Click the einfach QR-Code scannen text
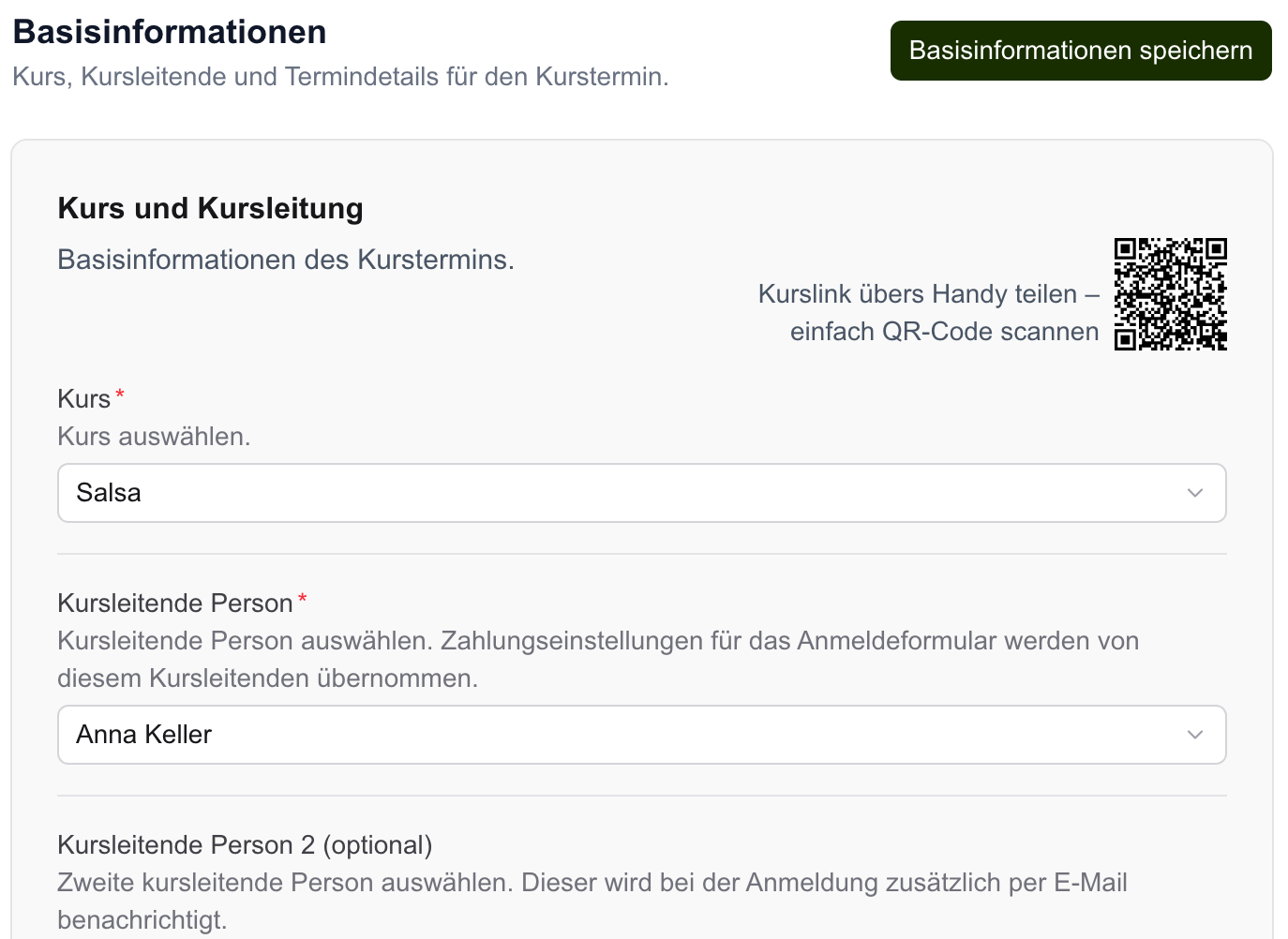1288x939 pixels. [x=943, y=331]
